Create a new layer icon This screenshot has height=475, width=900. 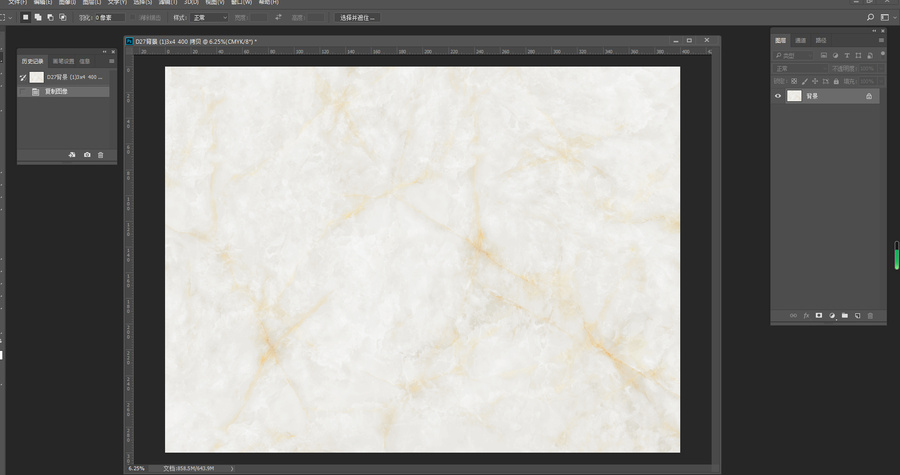pos(858,316)
